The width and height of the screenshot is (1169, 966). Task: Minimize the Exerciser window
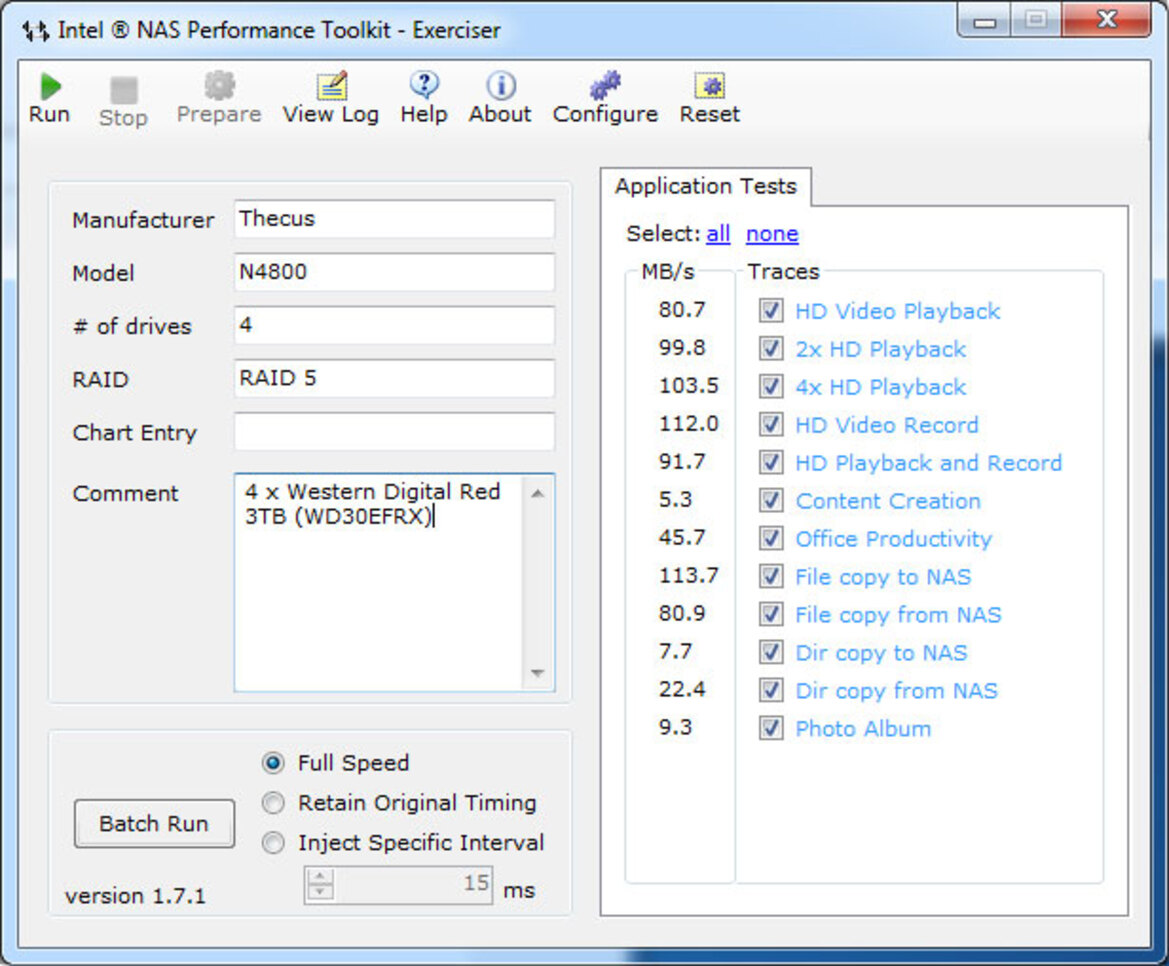point(984,20)
